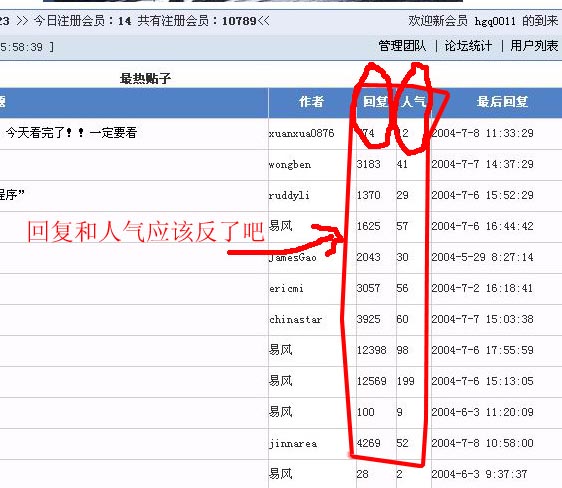
Task: Click the 回复 column header
Action: tap(375, 102)
